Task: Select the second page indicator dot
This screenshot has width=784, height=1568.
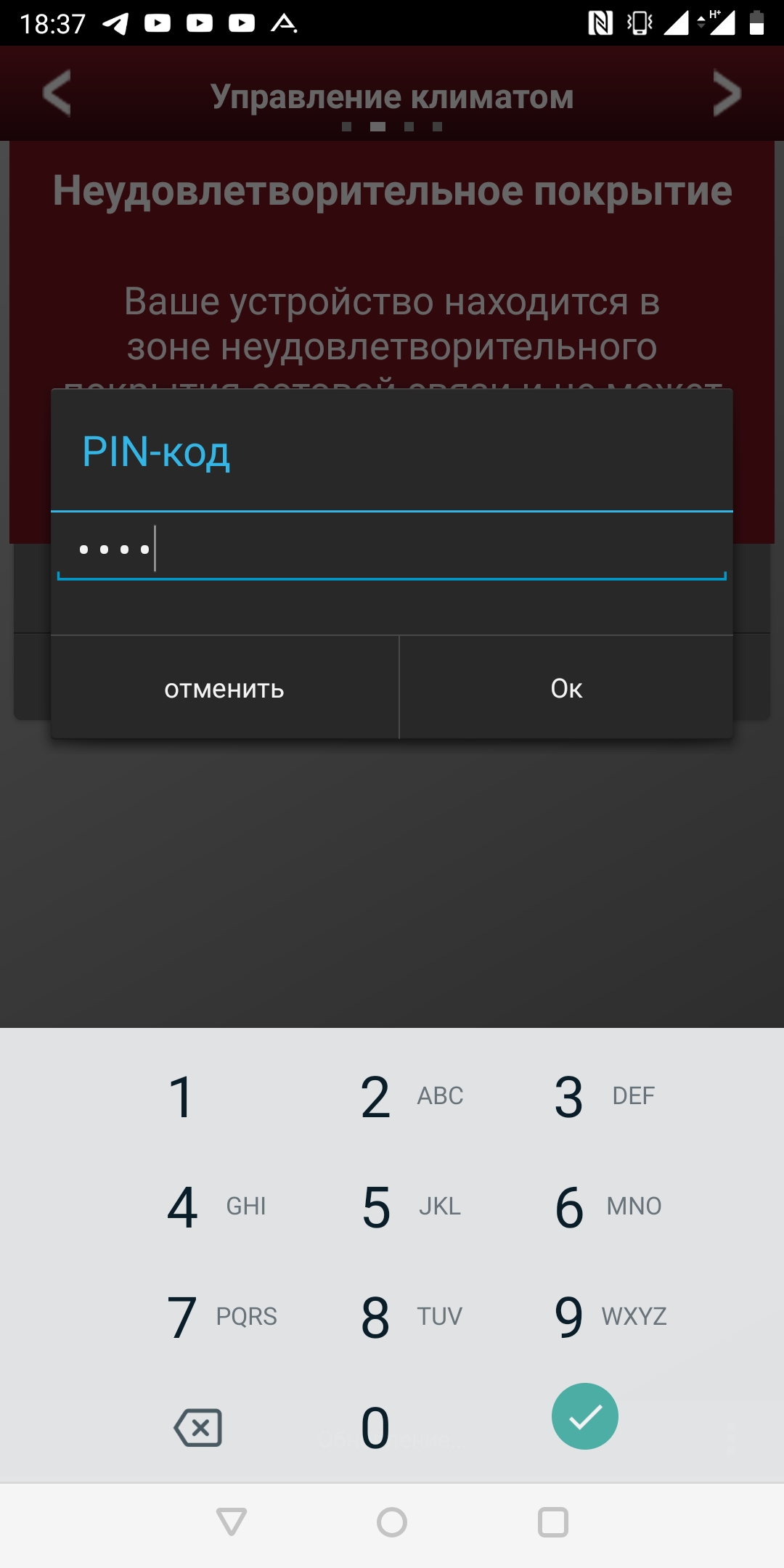Action: (377, 126)
